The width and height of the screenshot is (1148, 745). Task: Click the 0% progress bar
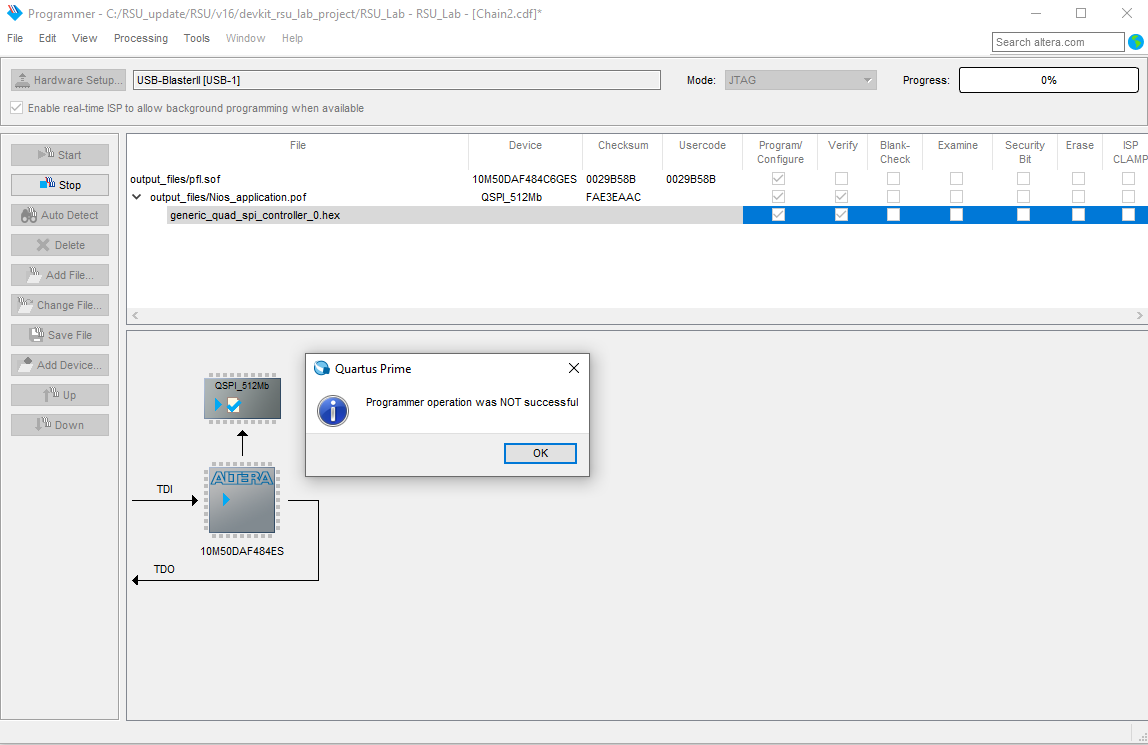(1048, 80)
